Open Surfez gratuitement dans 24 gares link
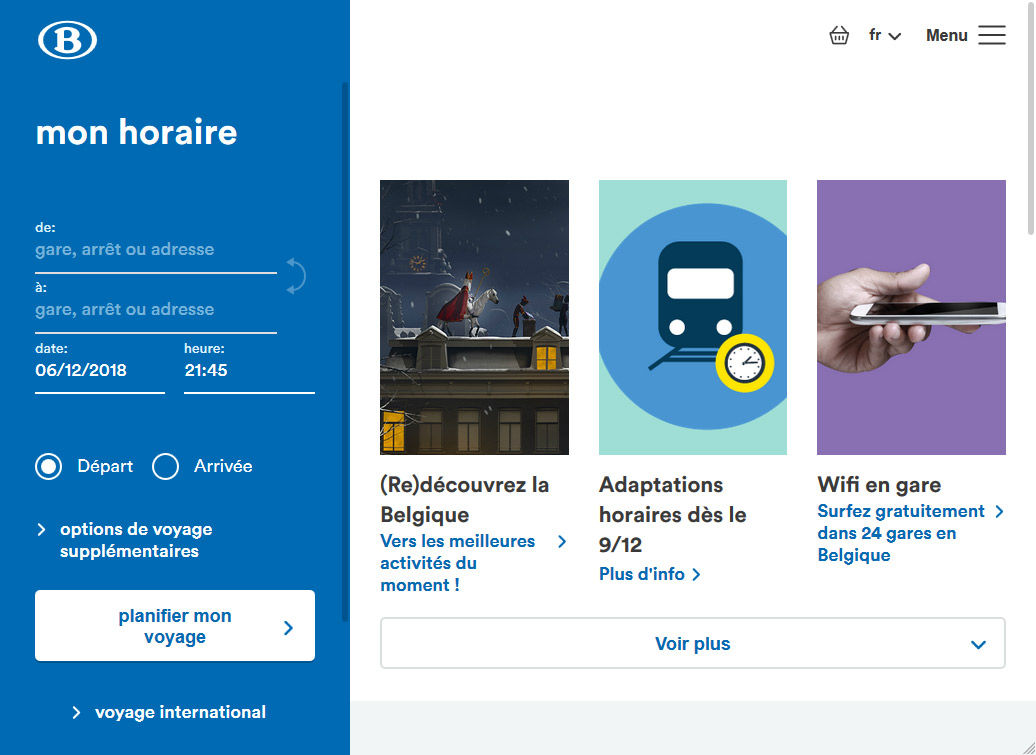The height and width of the screenshot is (755, 1036). [x=910, y=533]
